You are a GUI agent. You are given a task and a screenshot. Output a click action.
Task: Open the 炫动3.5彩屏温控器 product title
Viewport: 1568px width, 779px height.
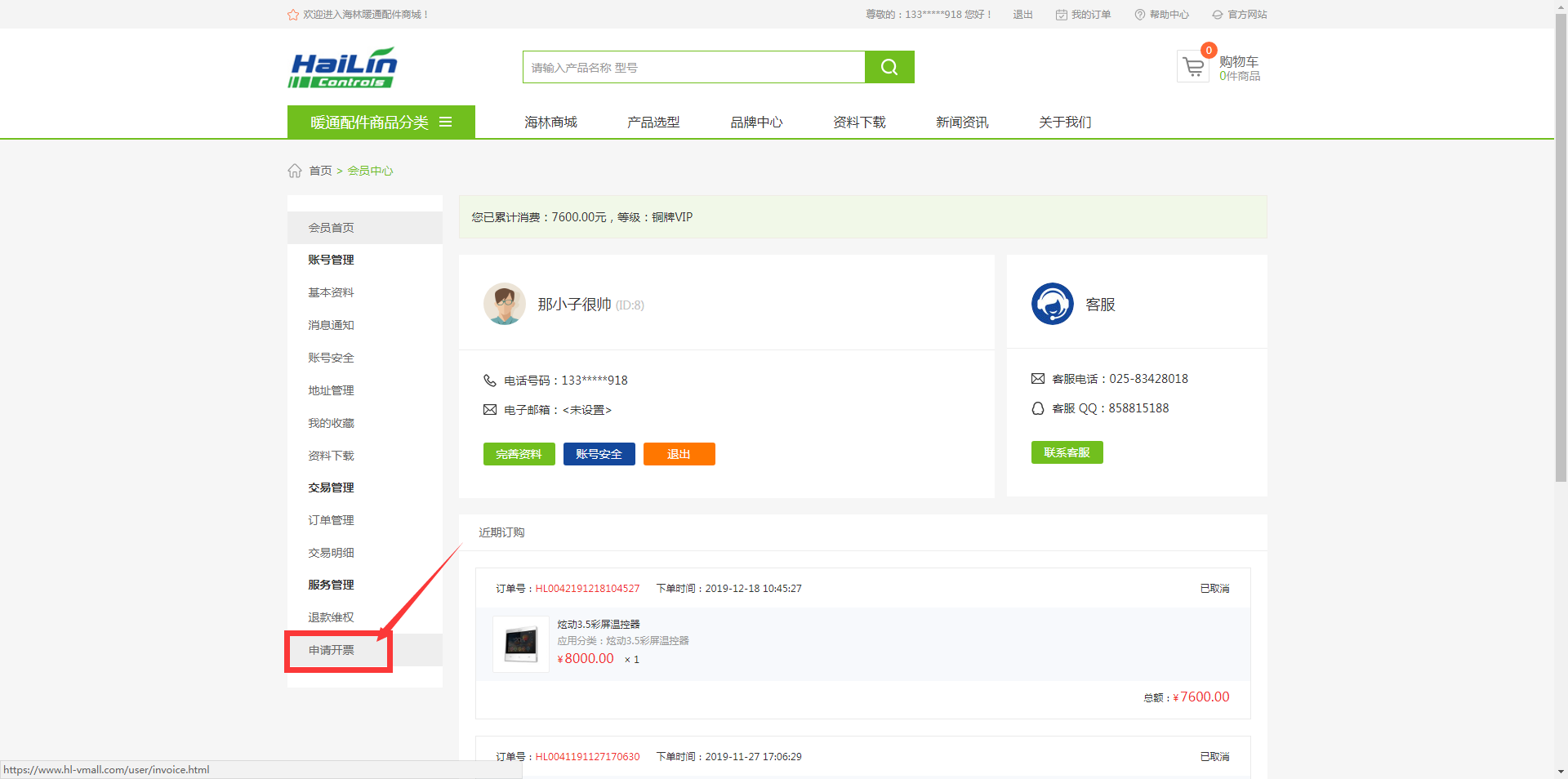pyautogui.click(x=599, y=624)
